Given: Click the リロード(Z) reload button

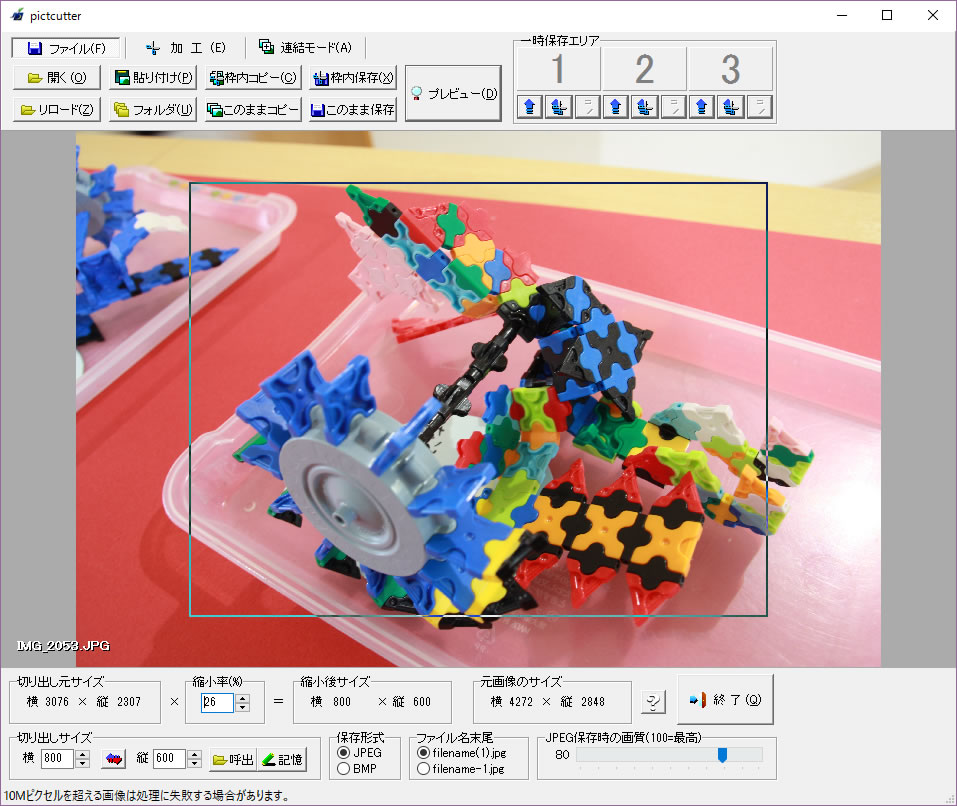Looking at the screenshot, I should pyautogui.click(x=57, y=110).
